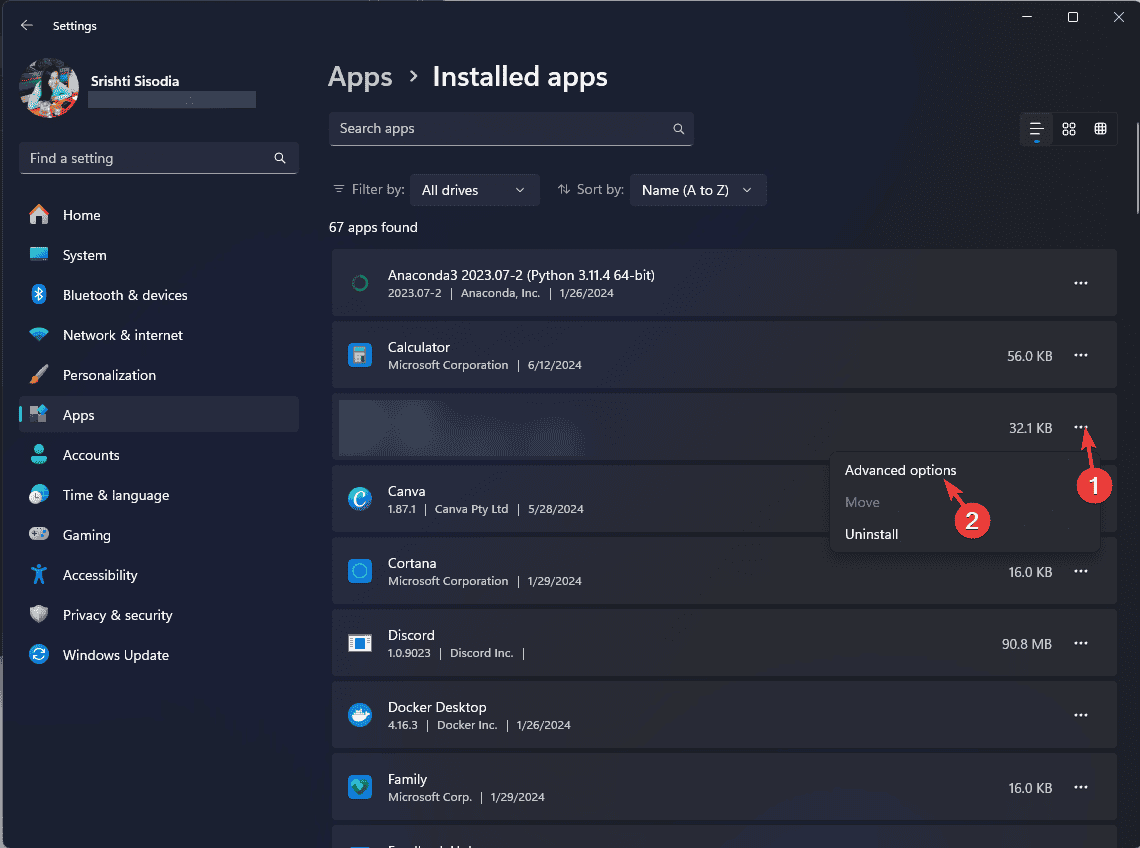Open the Bluetooth & devices settings

pos(124,295)
